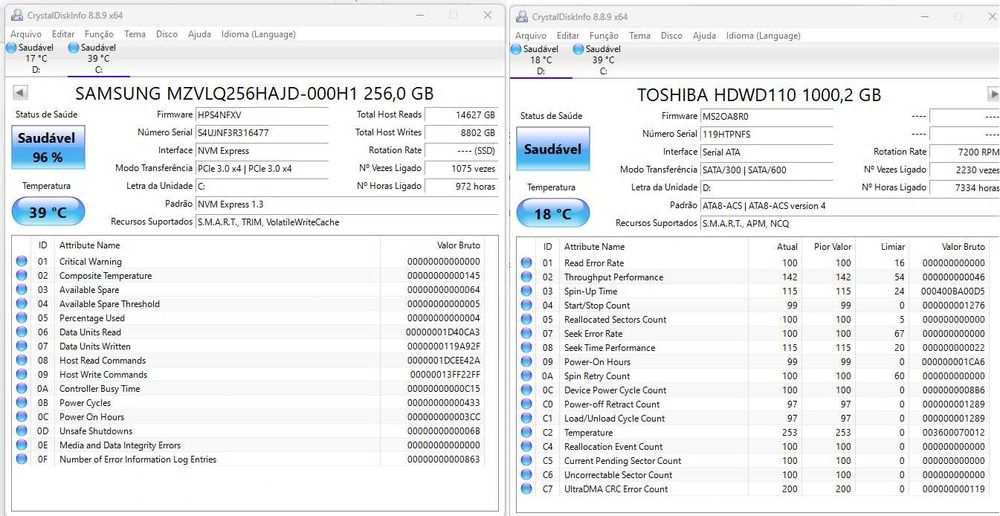Image resolution: width=1000 pixels, height=516 pixels.
Task: Select D: disk tab in Toshiba window
Action: [540, 60]
